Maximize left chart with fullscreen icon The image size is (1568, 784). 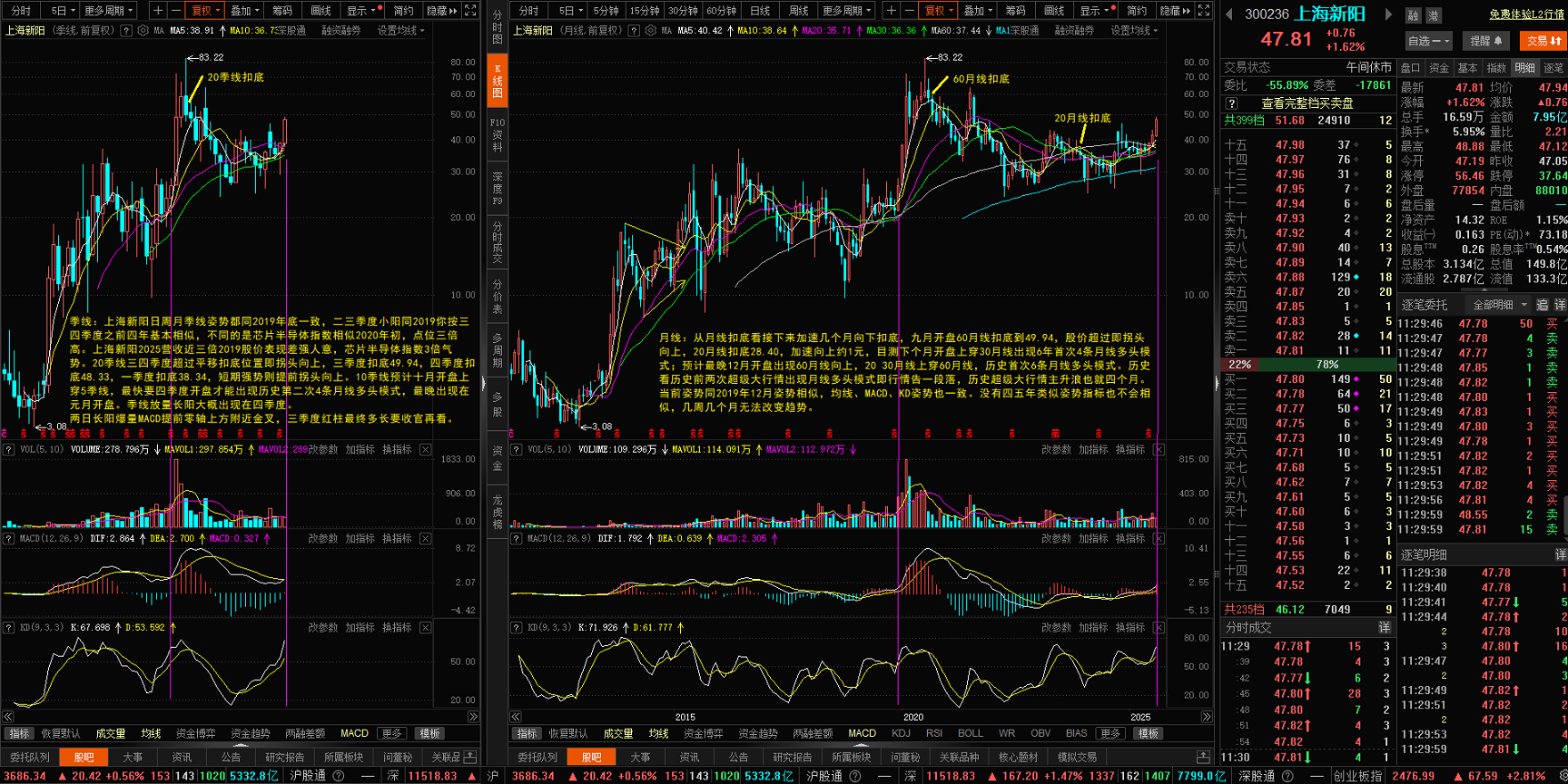(470, 10)
